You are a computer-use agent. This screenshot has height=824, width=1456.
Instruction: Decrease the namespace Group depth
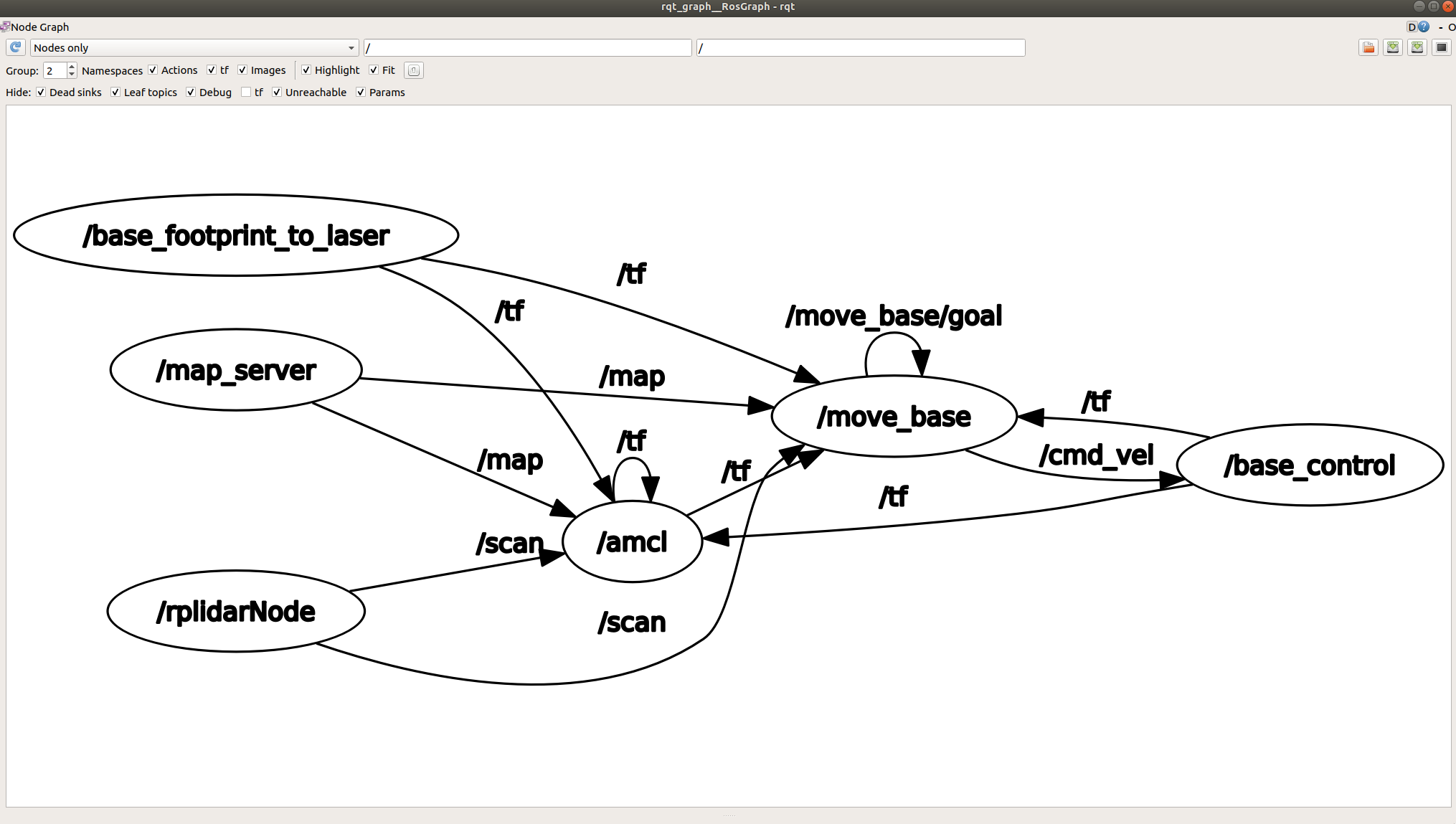[x=72, y=74]
